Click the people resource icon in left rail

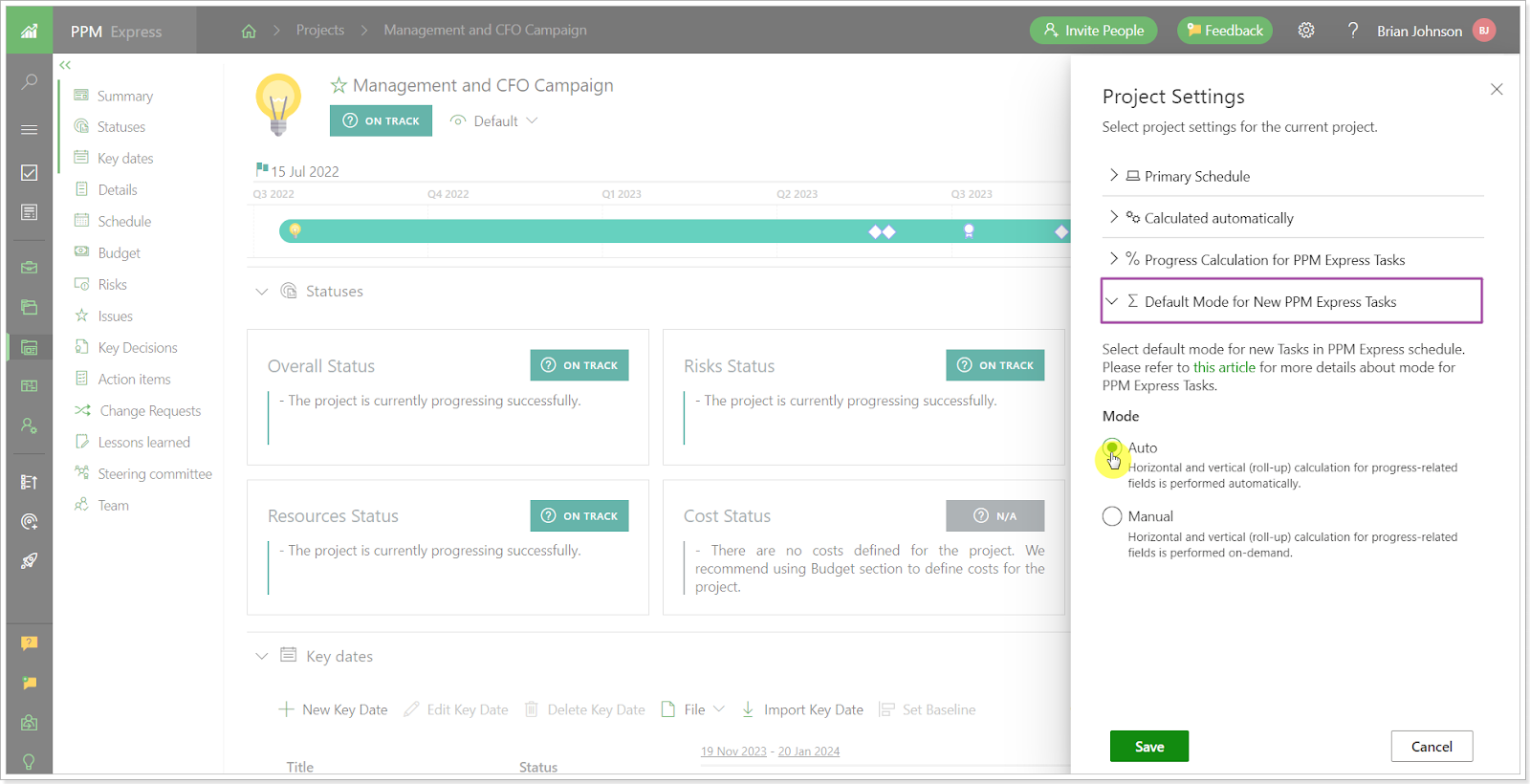[30, 425]
